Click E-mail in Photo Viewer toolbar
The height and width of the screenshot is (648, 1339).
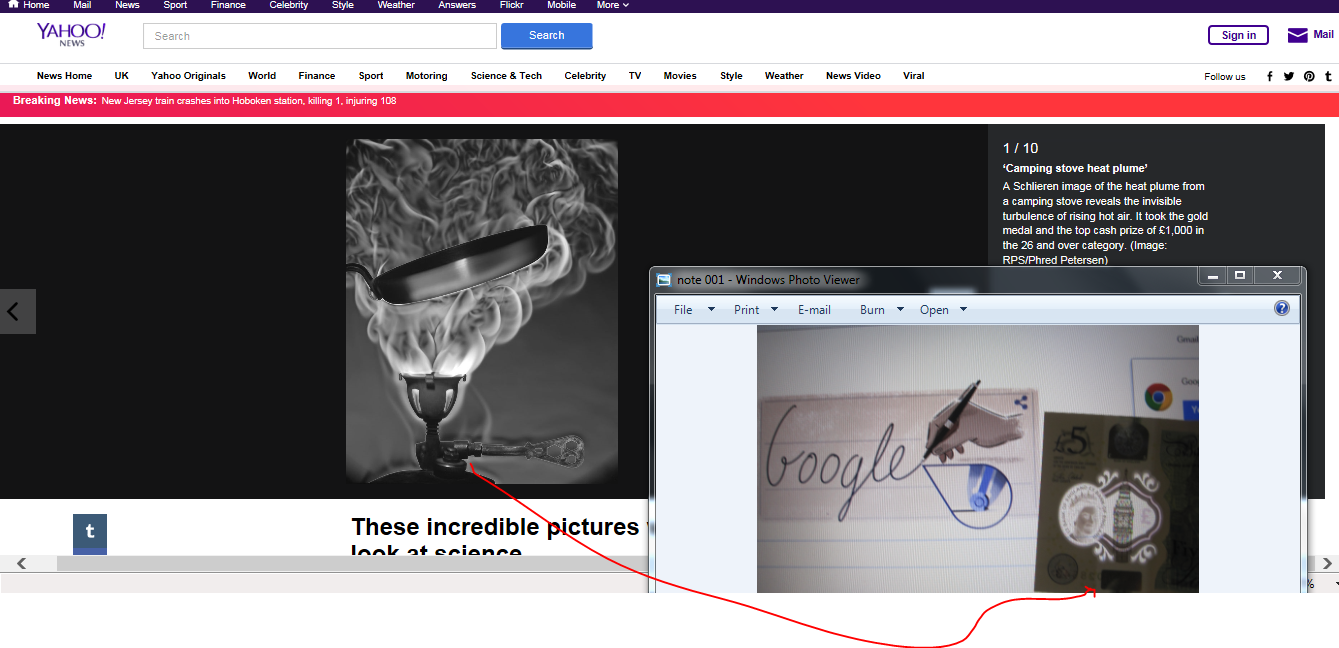[814, 310]
